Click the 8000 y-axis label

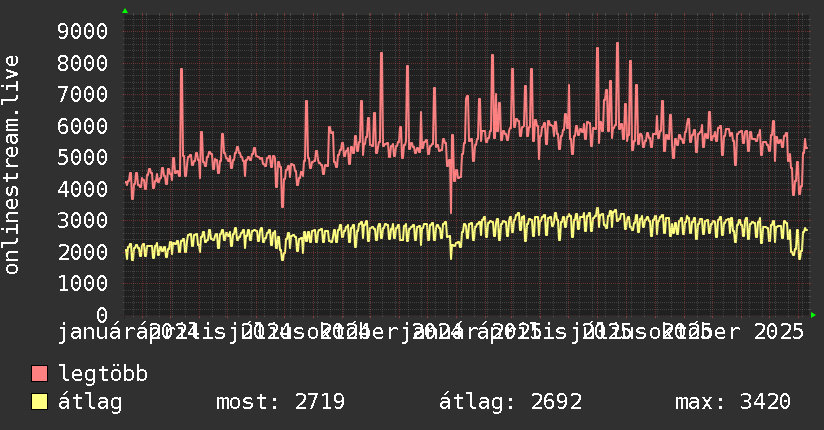[83, 63]
